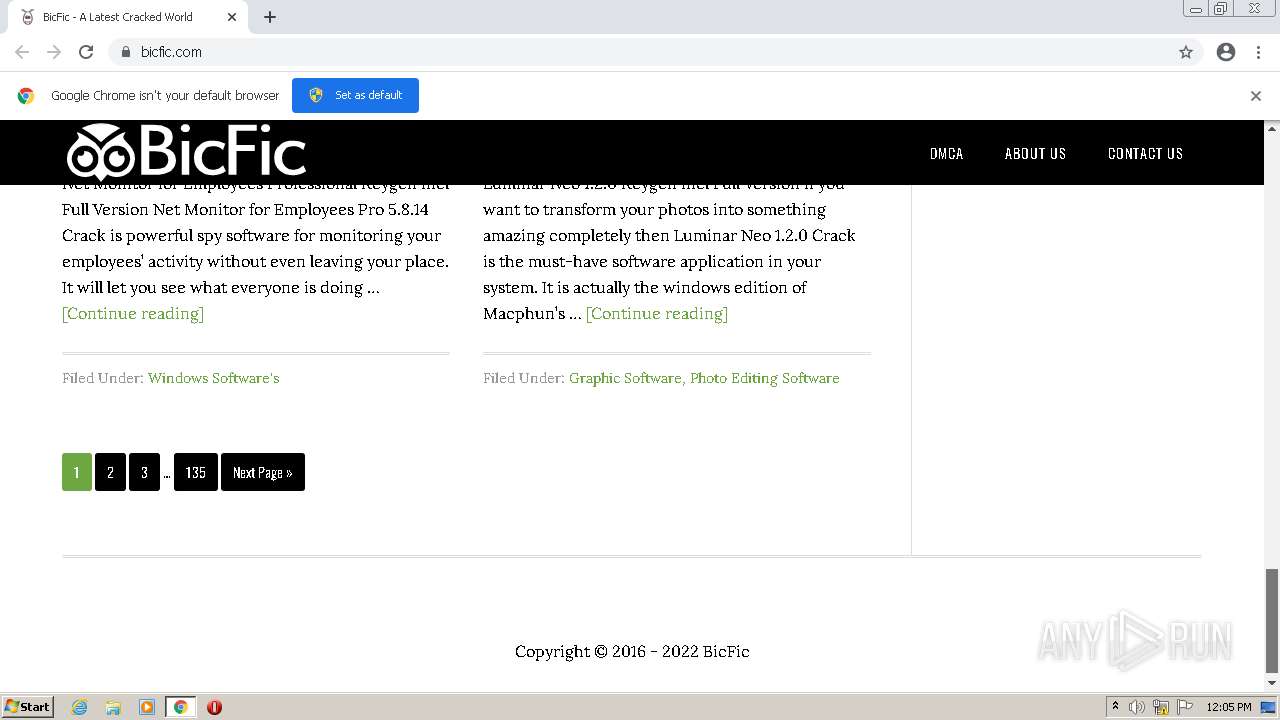1280x720 pixels.
Task: Open the Chrome three-dot menu
Action: [1258, 52]
